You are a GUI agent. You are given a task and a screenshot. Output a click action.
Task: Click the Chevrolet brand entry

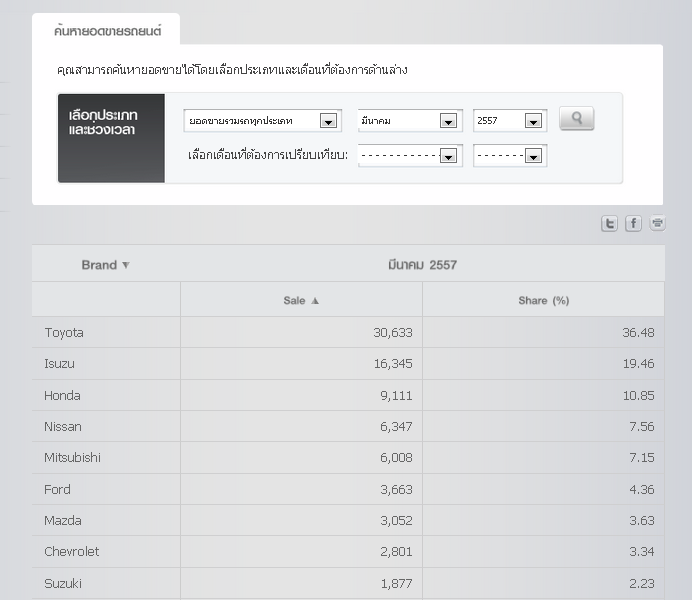coord(72,551)
